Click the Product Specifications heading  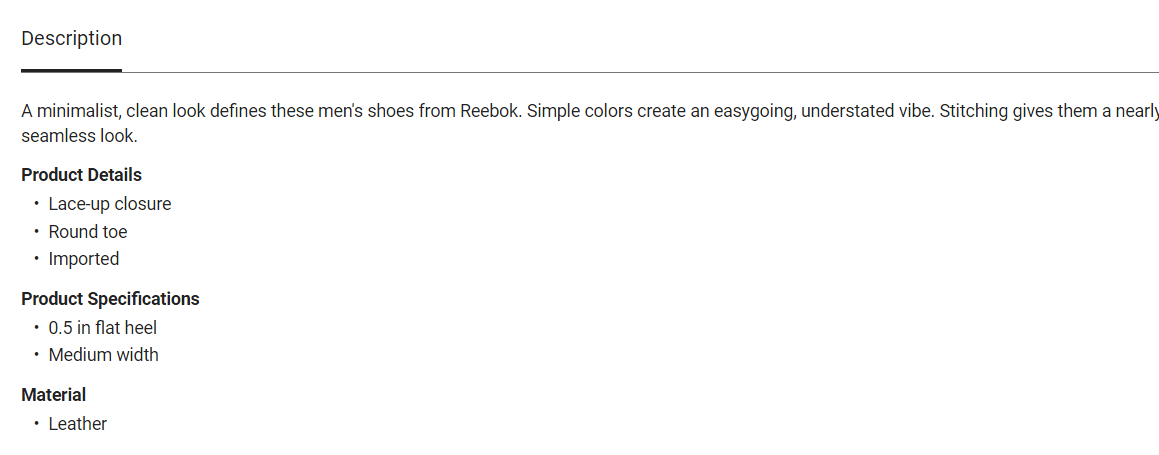(x=110, y=299)
